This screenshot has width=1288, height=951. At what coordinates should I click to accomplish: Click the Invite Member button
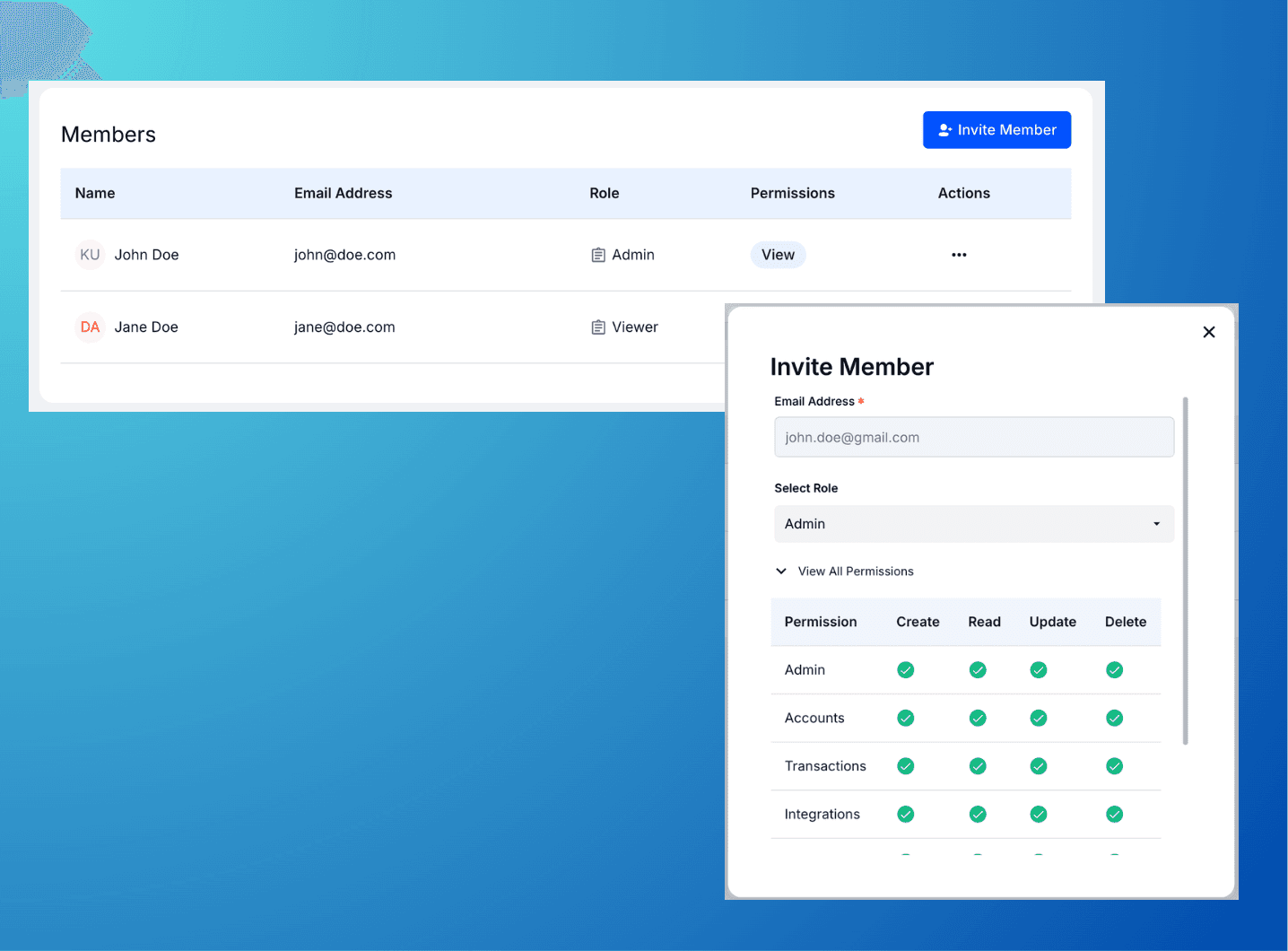click(996, 130)
